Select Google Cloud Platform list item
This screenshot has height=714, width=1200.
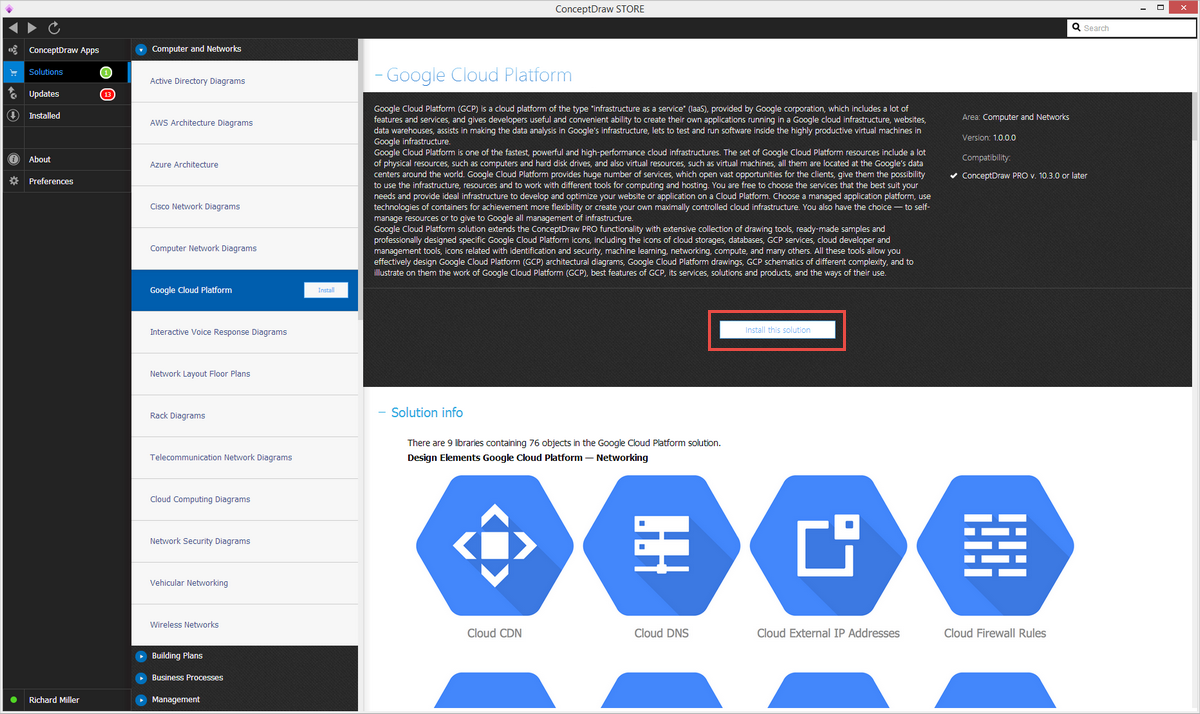point(244,290)
